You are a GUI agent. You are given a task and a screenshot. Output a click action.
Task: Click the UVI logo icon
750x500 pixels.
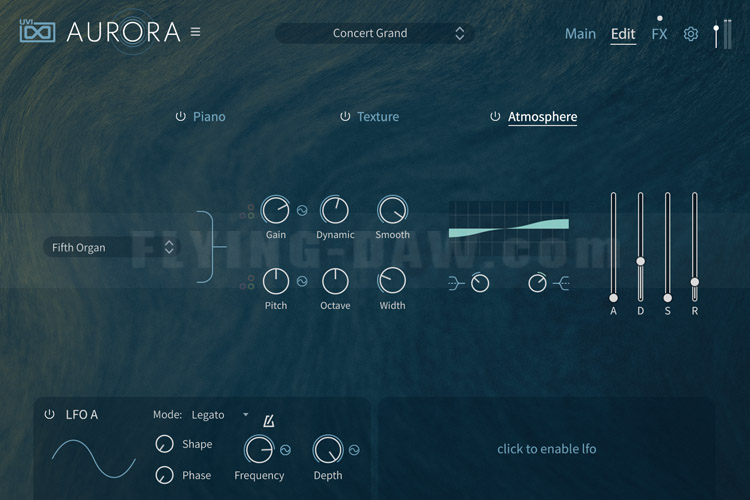click(x=37, y=31)
